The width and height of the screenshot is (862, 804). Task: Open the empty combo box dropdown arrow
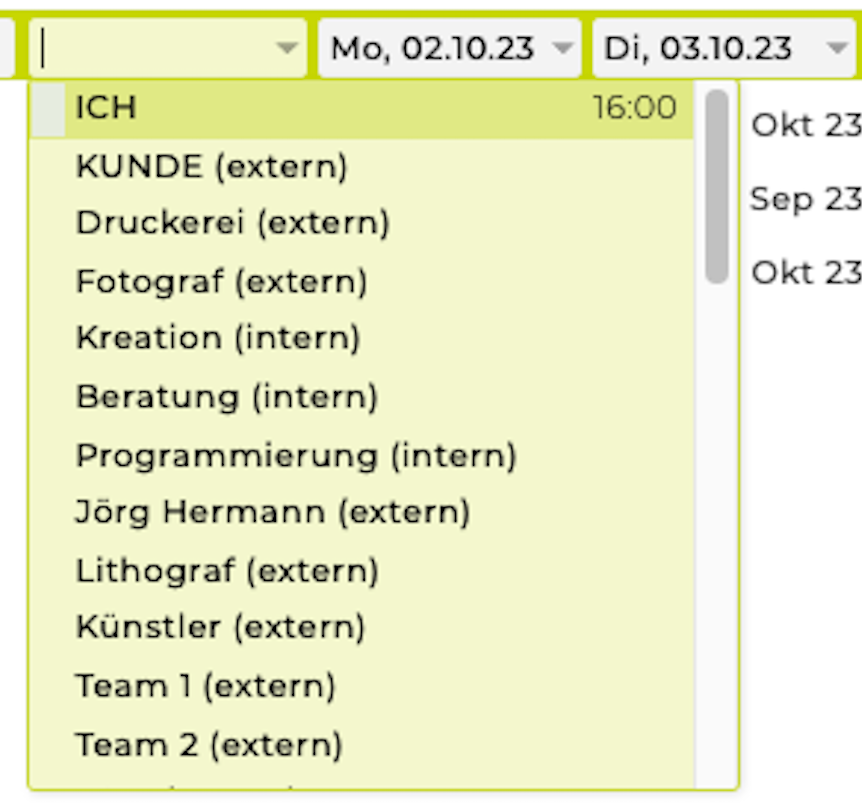[287, 48]
